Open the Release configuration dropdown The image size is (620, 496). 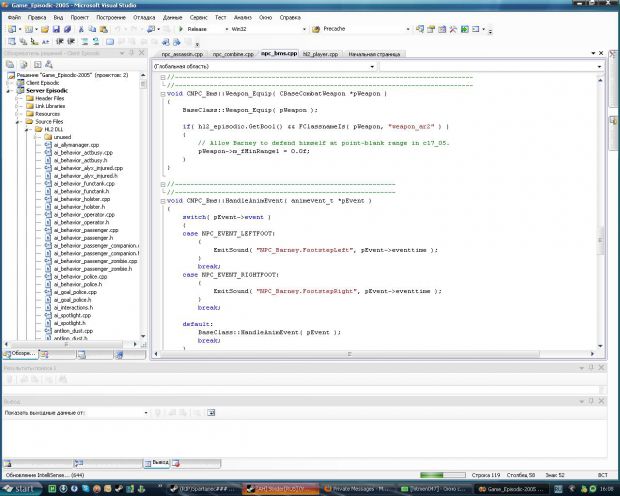click(227, 29)
